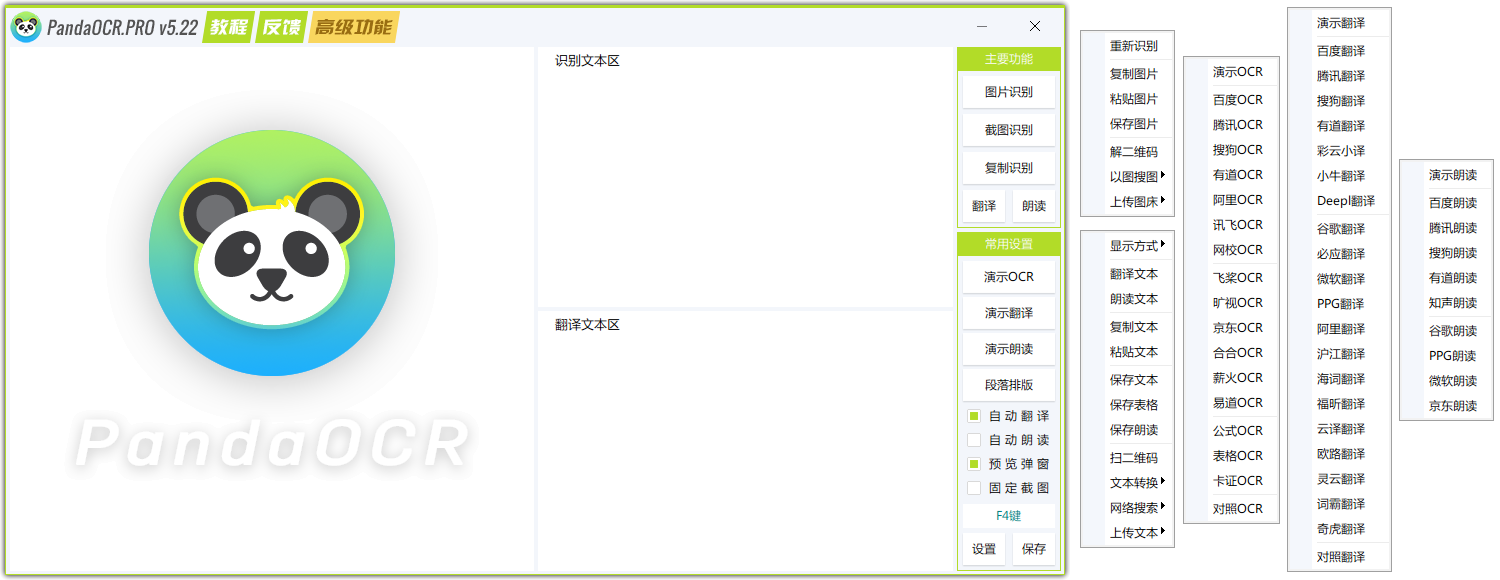Select 彩云小译 from the translation list
Screen dimensions: 1500x580
coord(1339,151)
